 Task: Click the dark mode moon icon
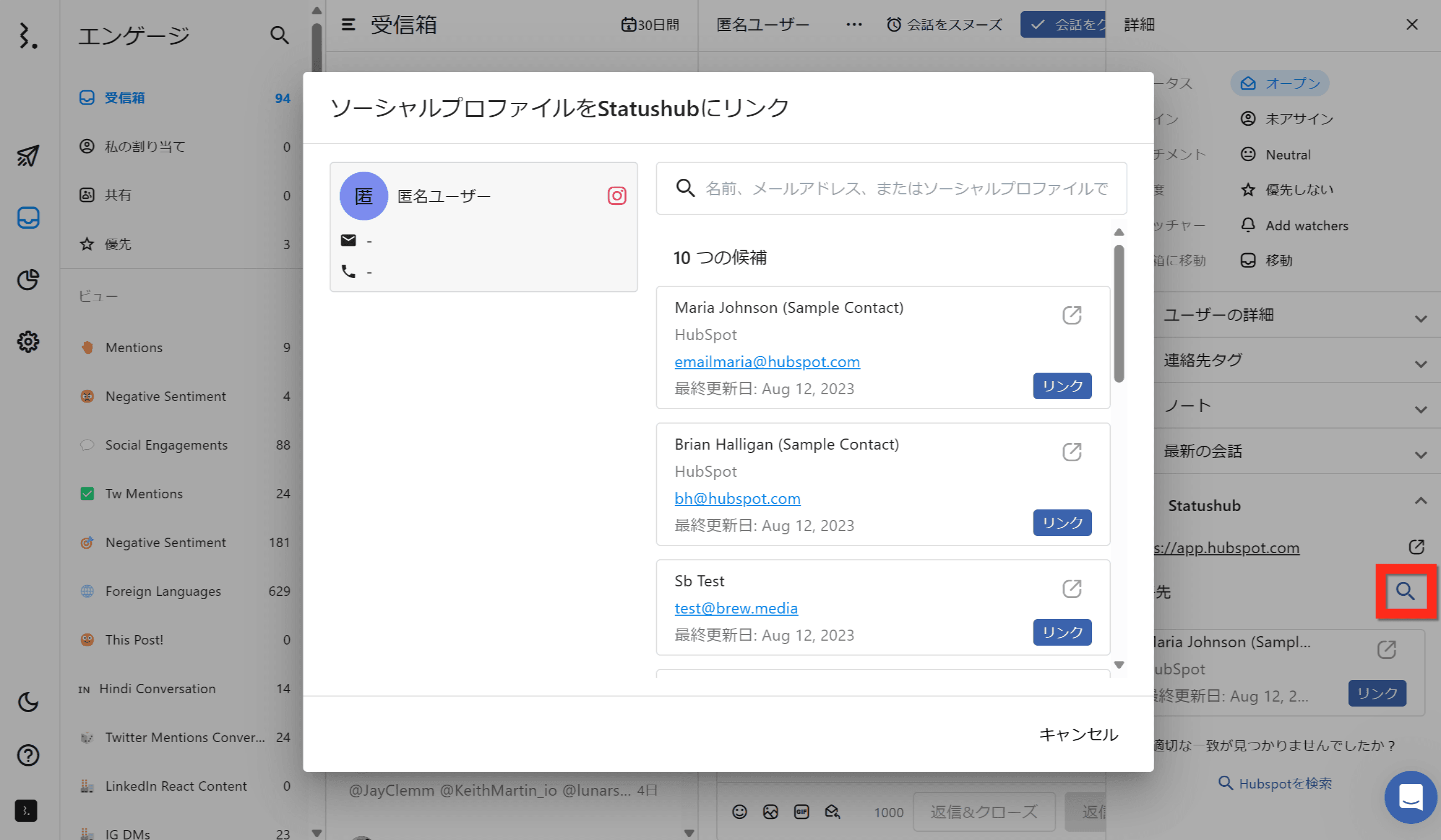(x=28, y=701)
